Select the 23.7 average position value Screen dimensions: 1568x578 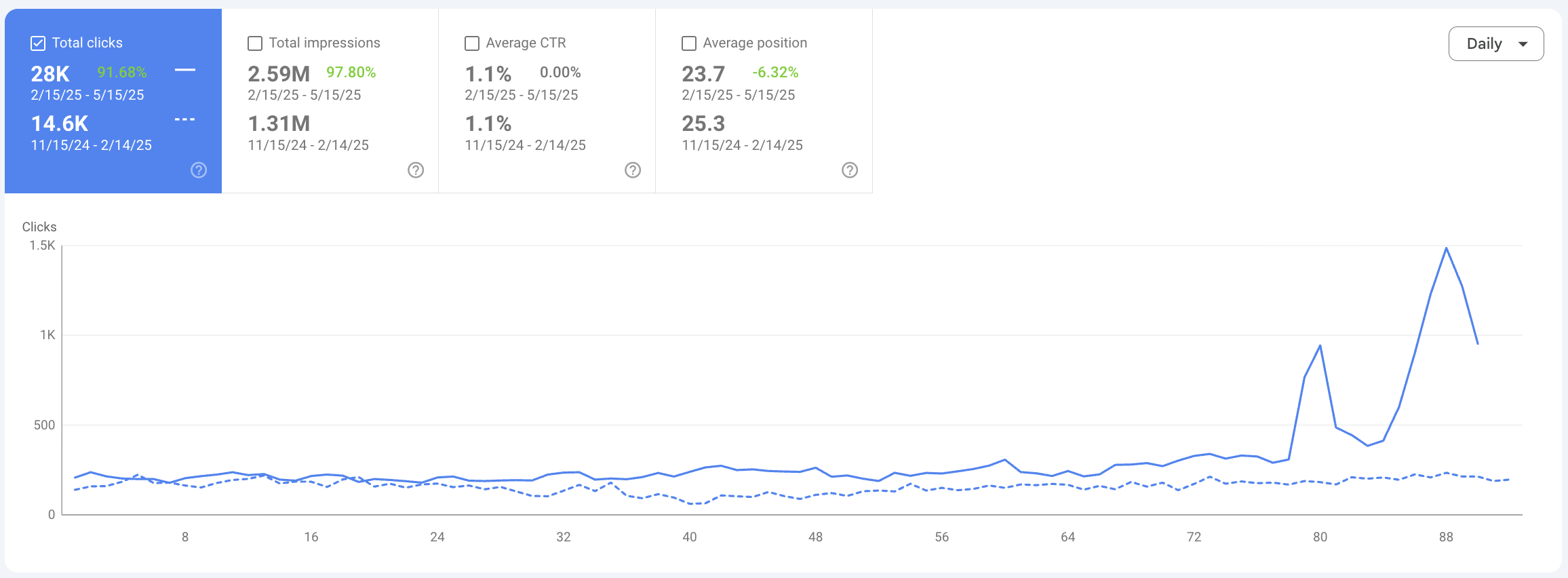pyautogui.click(x=703, y=73)
